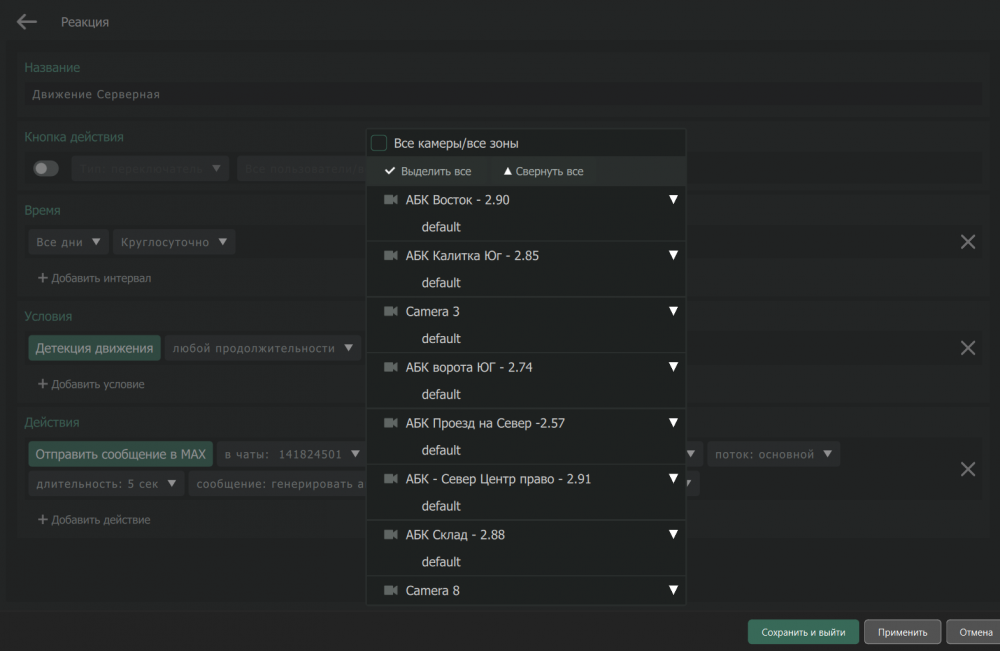Check the Все камеры/все зоны checkbox
The image size is (1000, 651).
379,143
